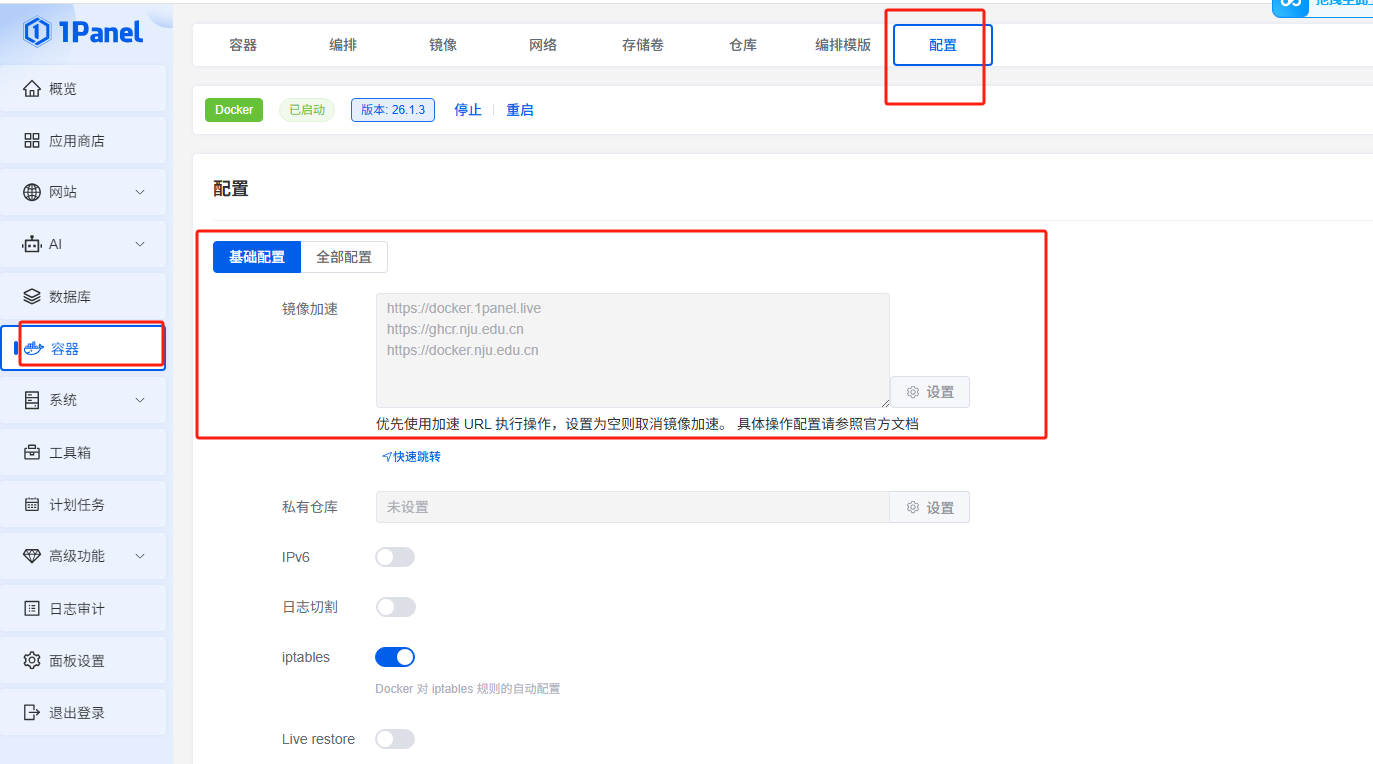
Task: Click the 镜像加速 mirror URL text area
Action: click(x=630, y=345)
